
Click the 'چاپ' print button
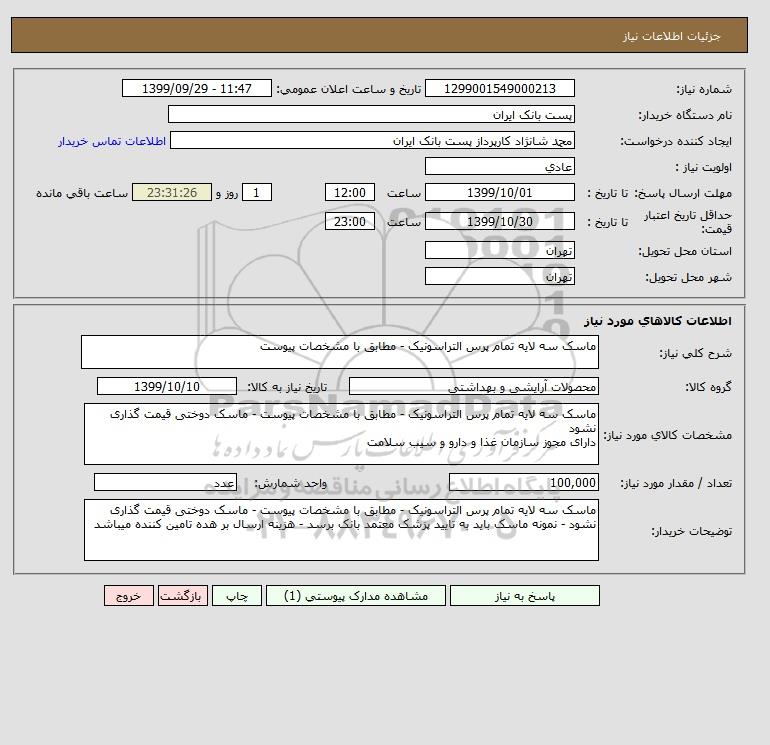coord(237,595)
